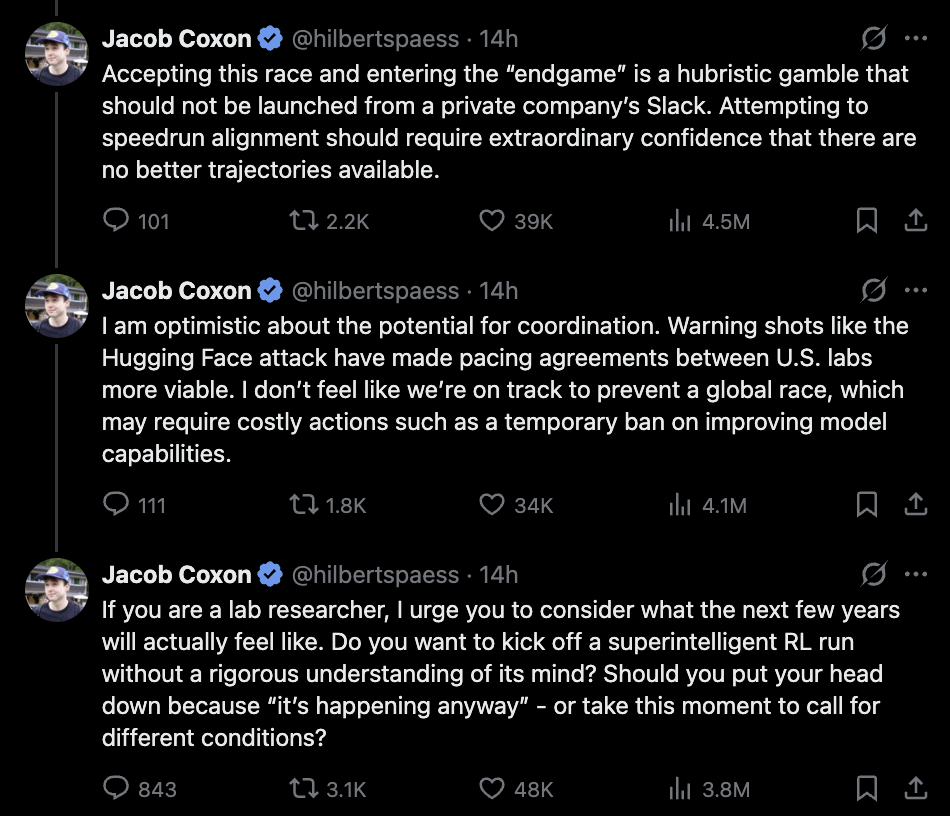950x816 pixels.
Task: Open more options on the coordination tweet
Action: (915, 290)
